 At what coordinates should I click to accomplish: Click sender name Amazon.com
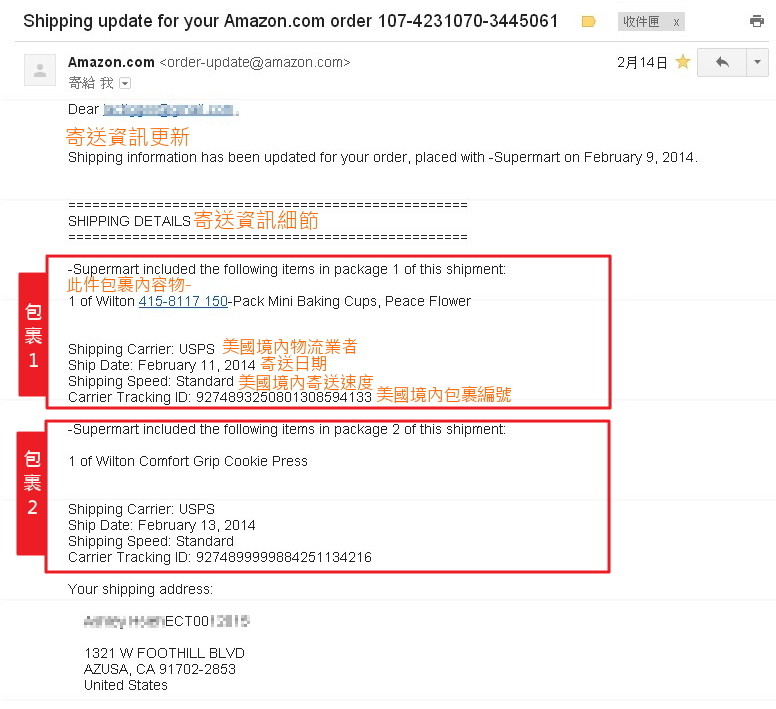[111, 62]
